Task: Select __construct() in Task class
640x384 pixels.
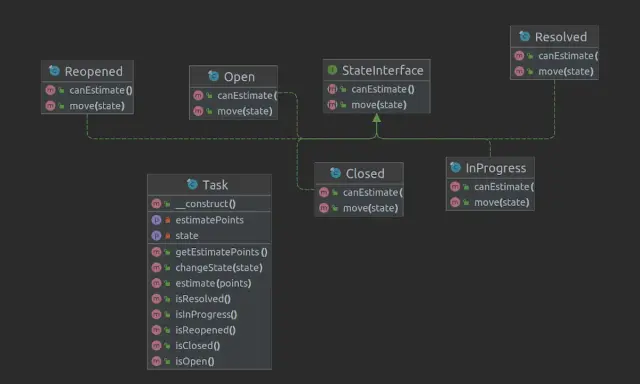Action: point(205,203)
